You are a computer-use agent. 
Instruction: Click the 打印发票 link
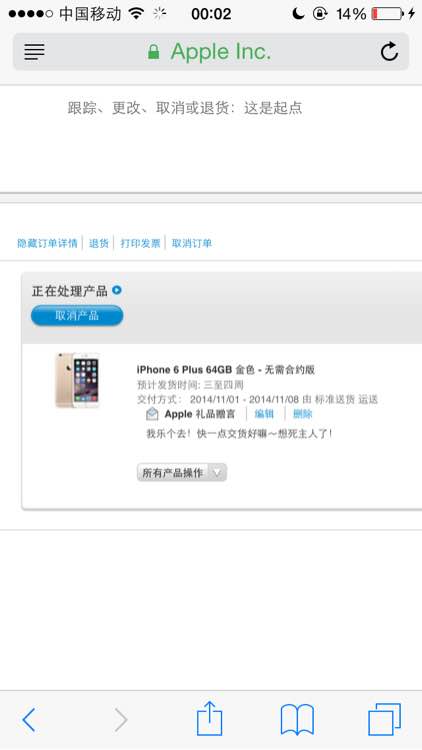[140, 243]
